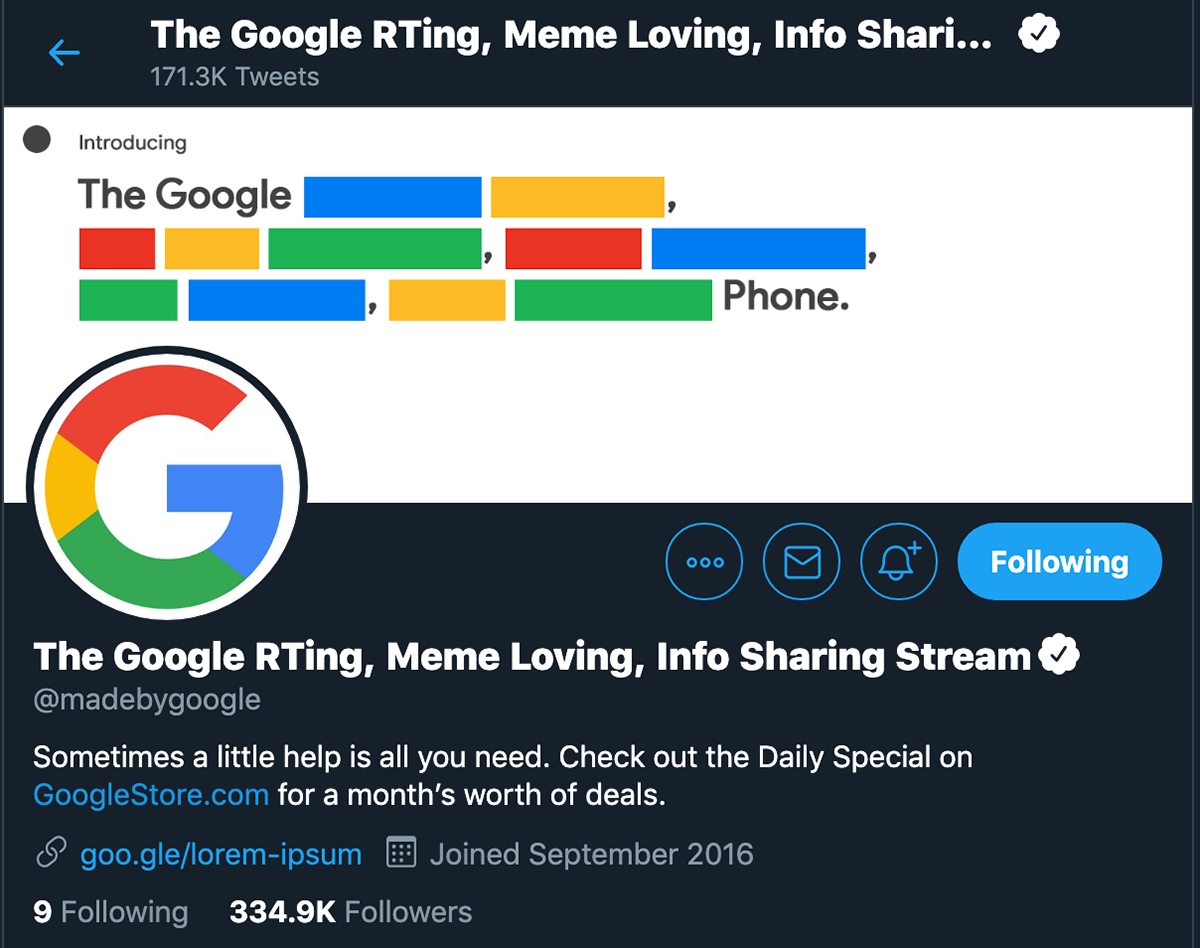Open the more options ellipsis button
The height and width of the screenshot is (948, 1200).
704,562
